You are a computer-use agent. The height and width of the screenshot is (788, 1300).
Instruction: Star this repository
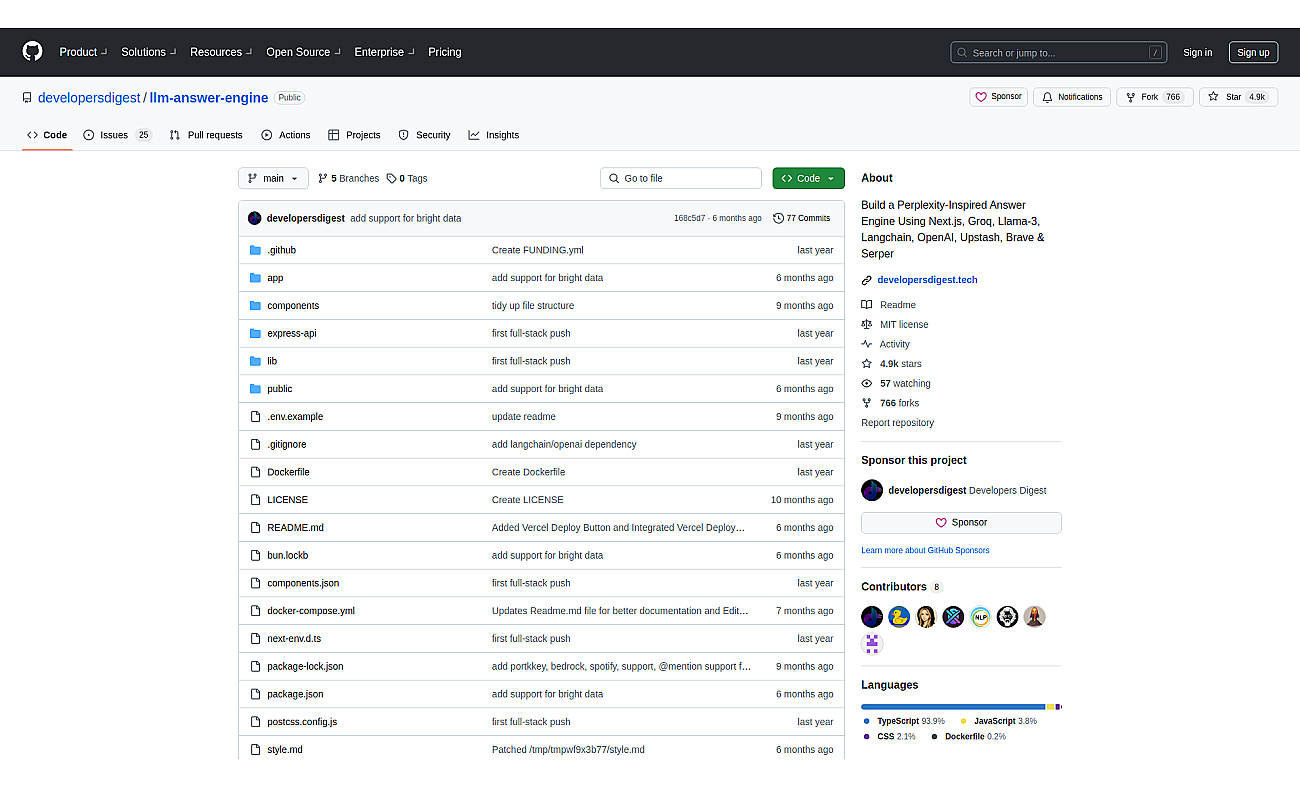coord(1238,97)
